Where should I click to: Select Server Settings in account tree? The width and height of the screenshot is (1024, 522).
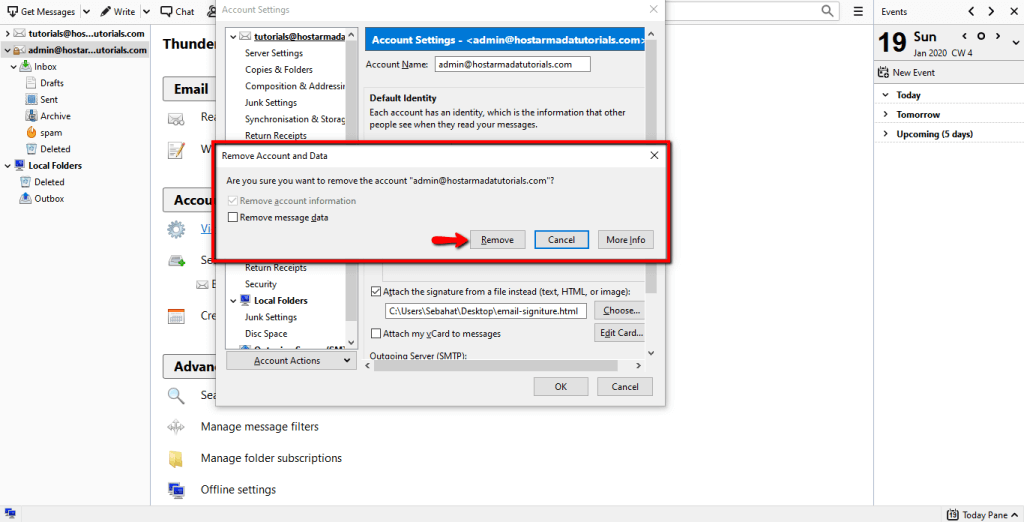[x=274, y=53]
